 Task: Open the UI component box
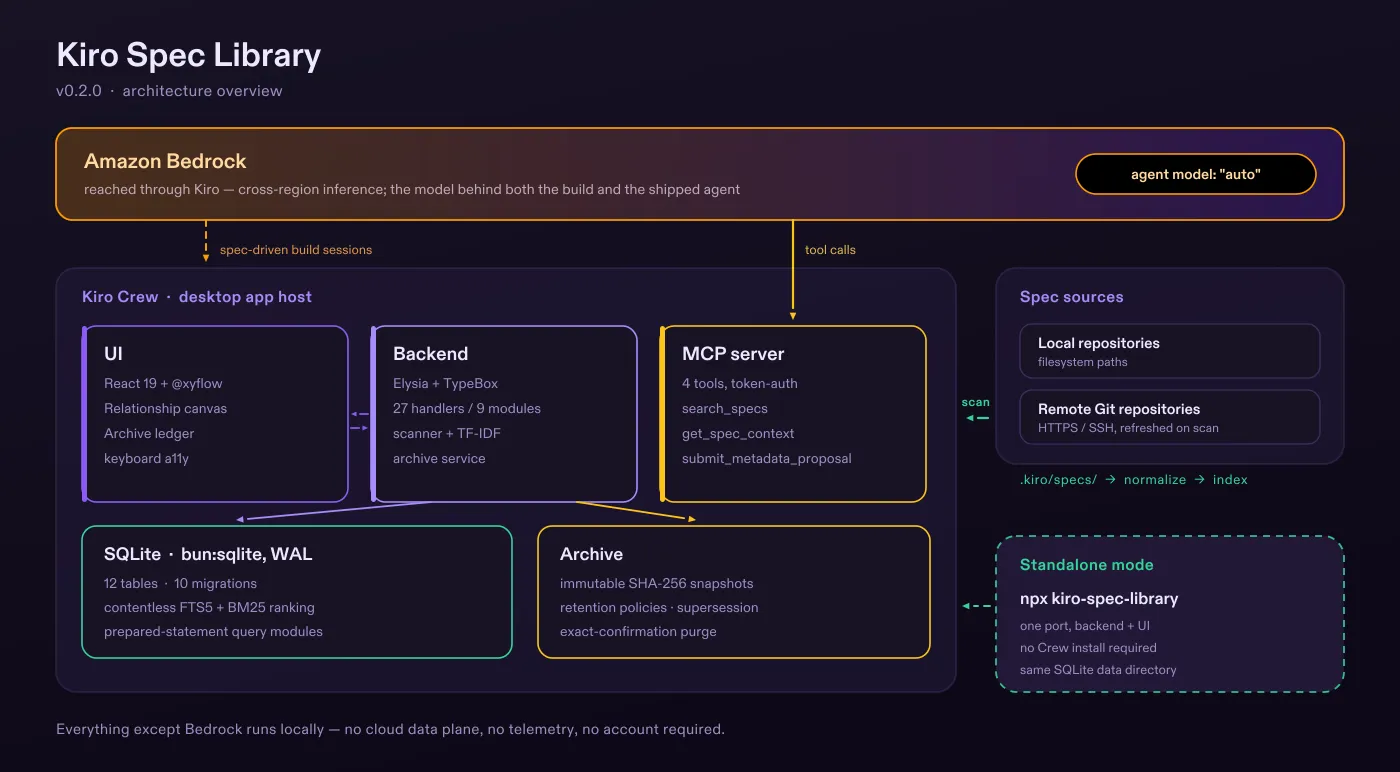coord(215,414)
